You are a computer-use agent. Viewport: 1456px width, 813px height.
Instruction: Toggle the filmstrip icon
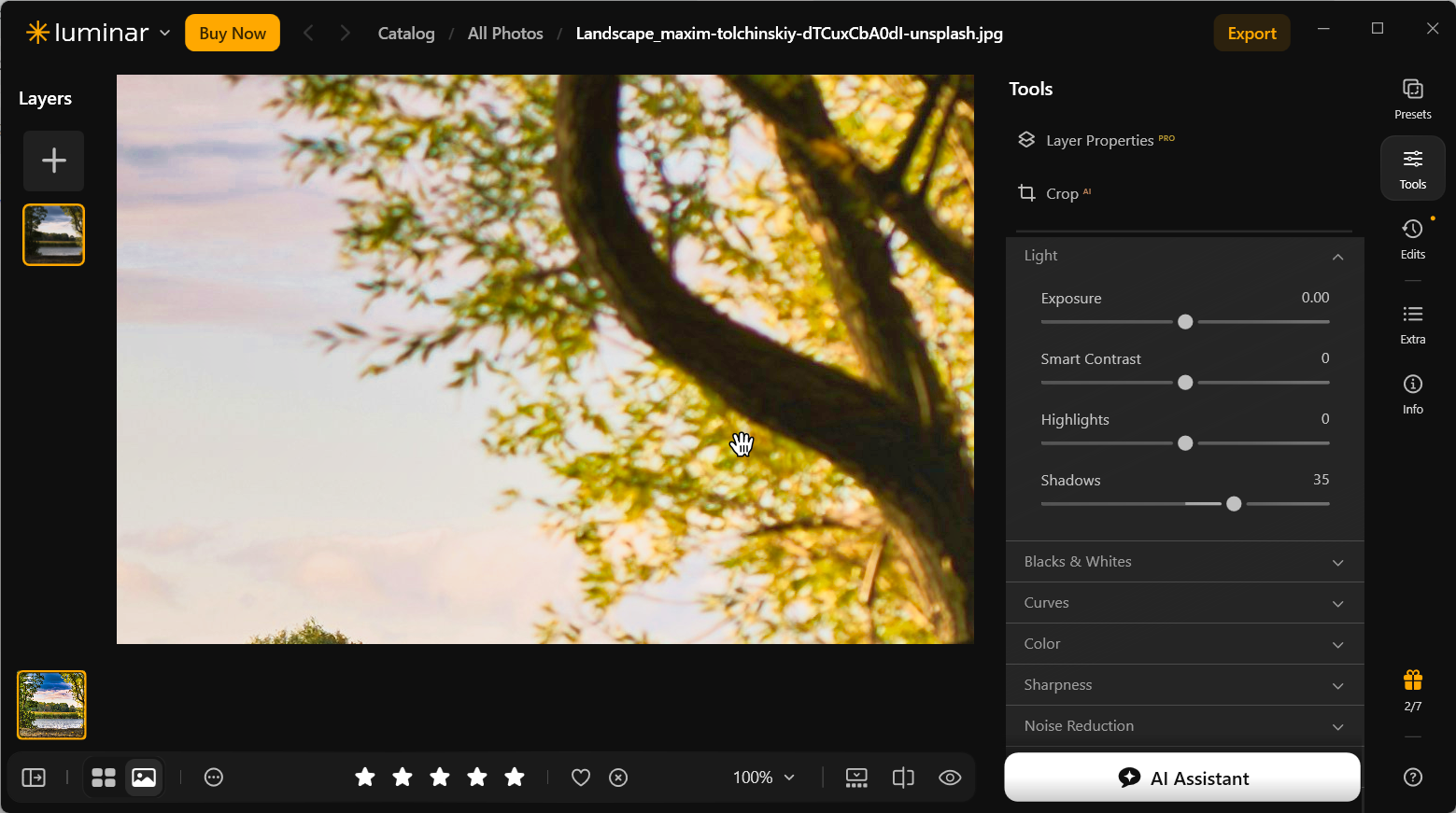(856, 778)
